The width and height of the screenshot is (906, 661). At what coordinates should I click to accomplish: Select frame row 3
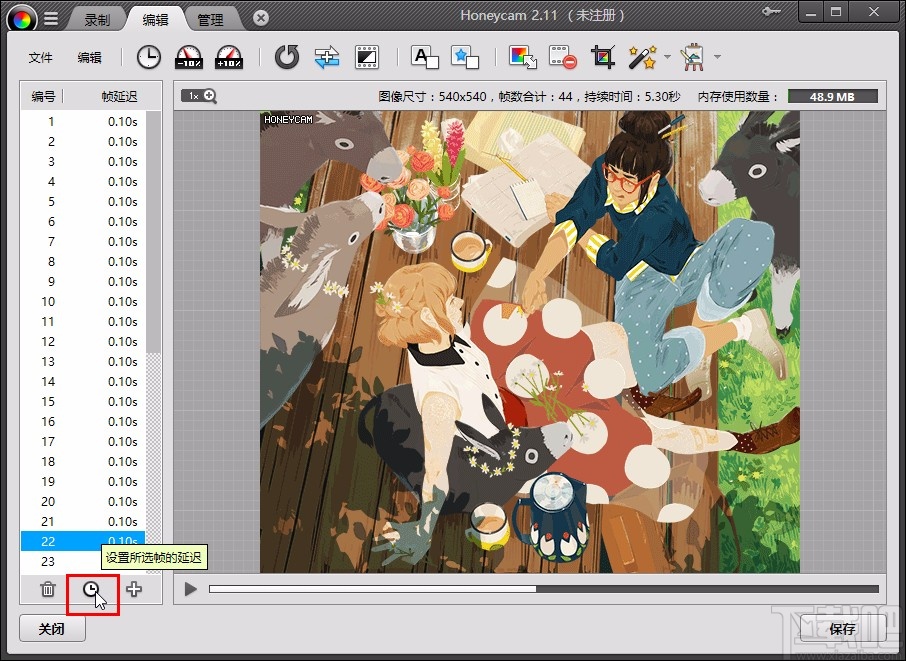pos(83,161)
